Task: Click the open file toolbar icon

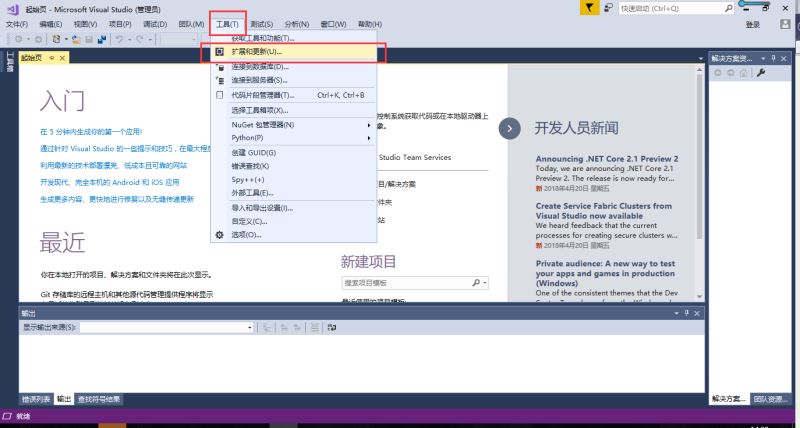Action: (76, 39)
